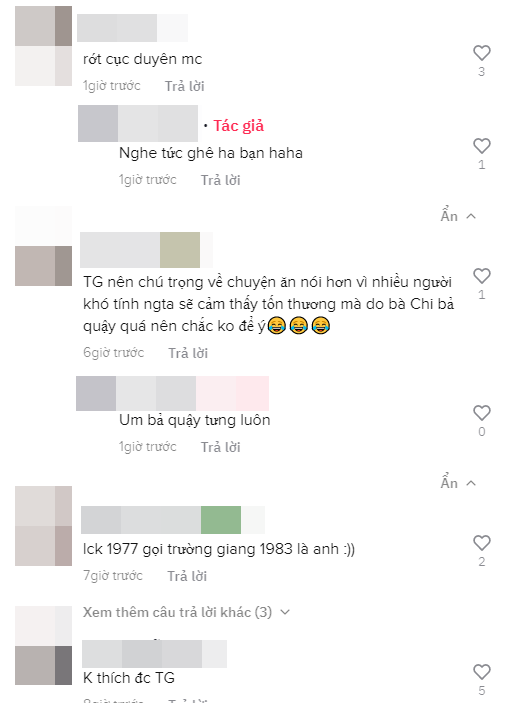
Task: Like the "K thích đc TG" comment
Action: (481, 672)
